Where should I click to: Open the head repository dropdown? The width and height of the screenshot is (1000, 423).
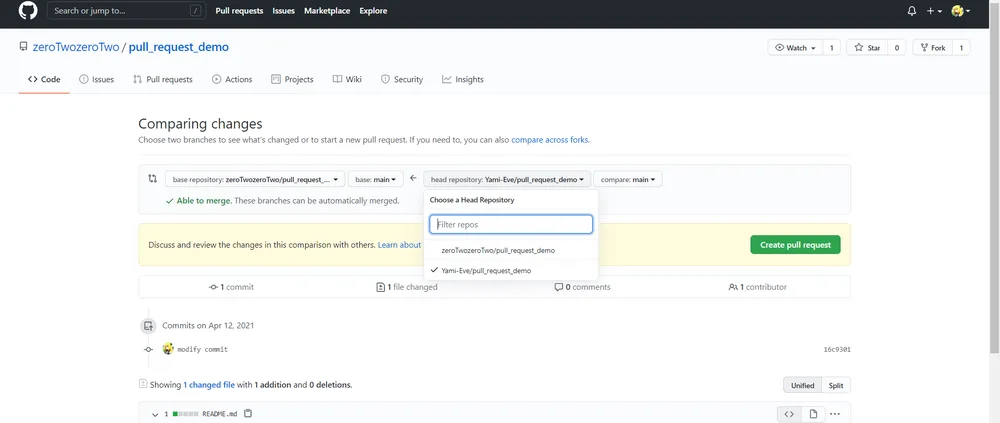point(508,179)
